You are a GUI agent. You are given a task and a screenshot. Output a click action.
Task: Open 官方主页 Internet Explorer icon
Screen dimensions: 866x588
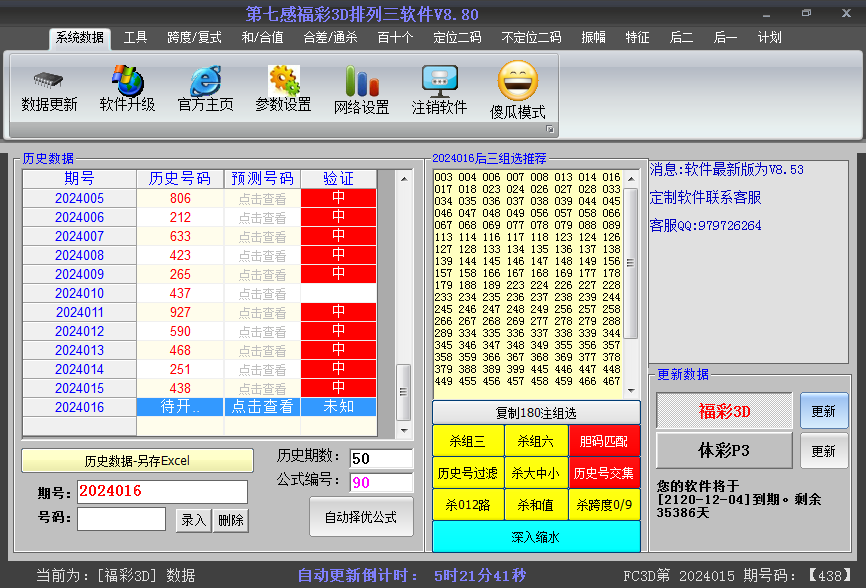click(x=205, y=81)
